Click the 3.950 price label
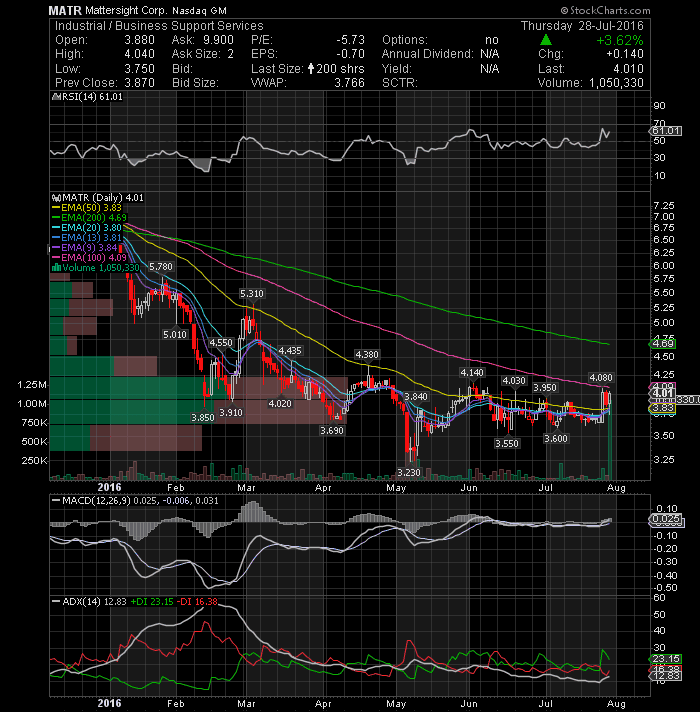The width and height of the screenshot is (700, 712). tap(545, 388)
